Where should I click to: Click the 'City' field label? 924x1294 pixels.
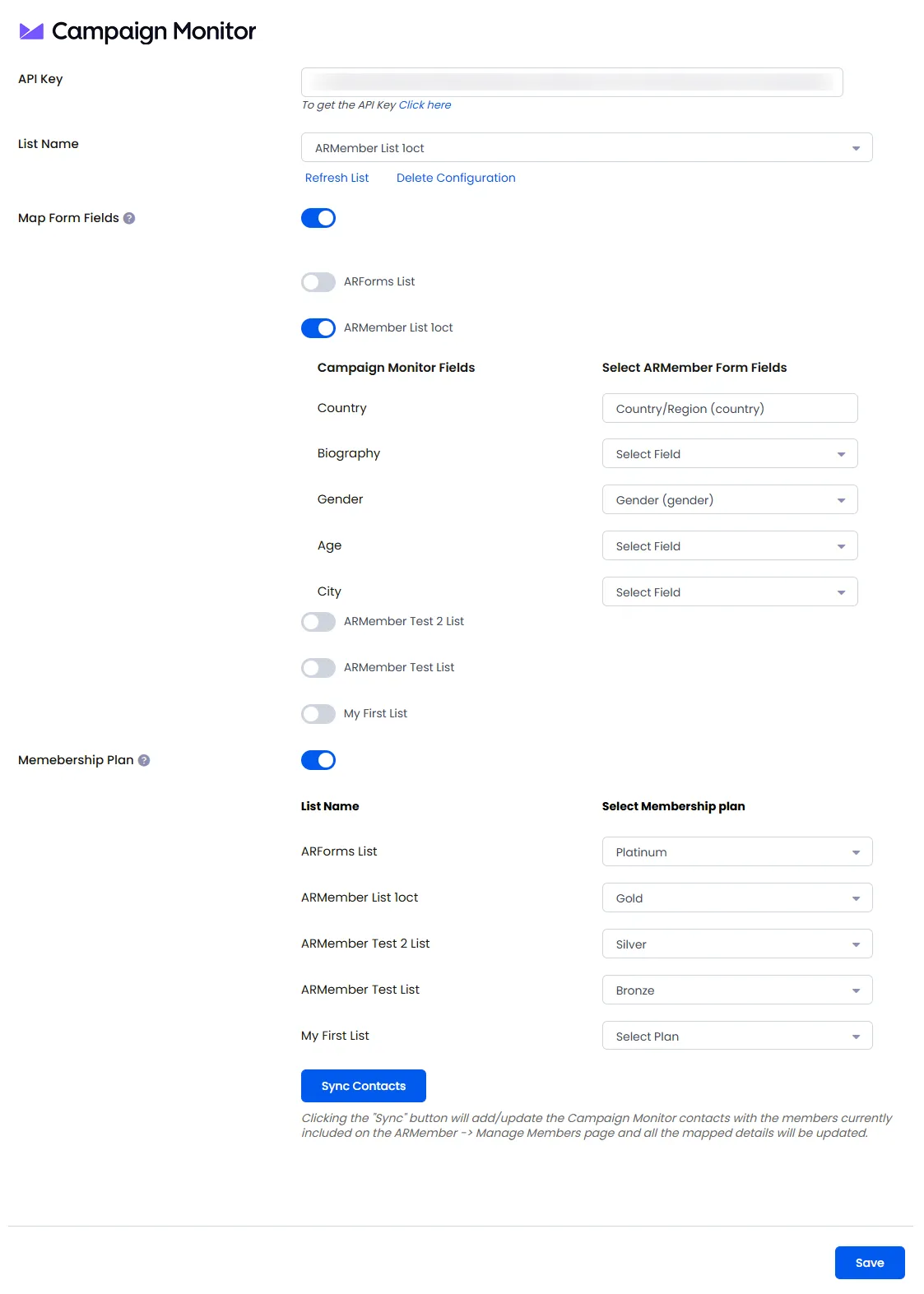tap(329, 591)
